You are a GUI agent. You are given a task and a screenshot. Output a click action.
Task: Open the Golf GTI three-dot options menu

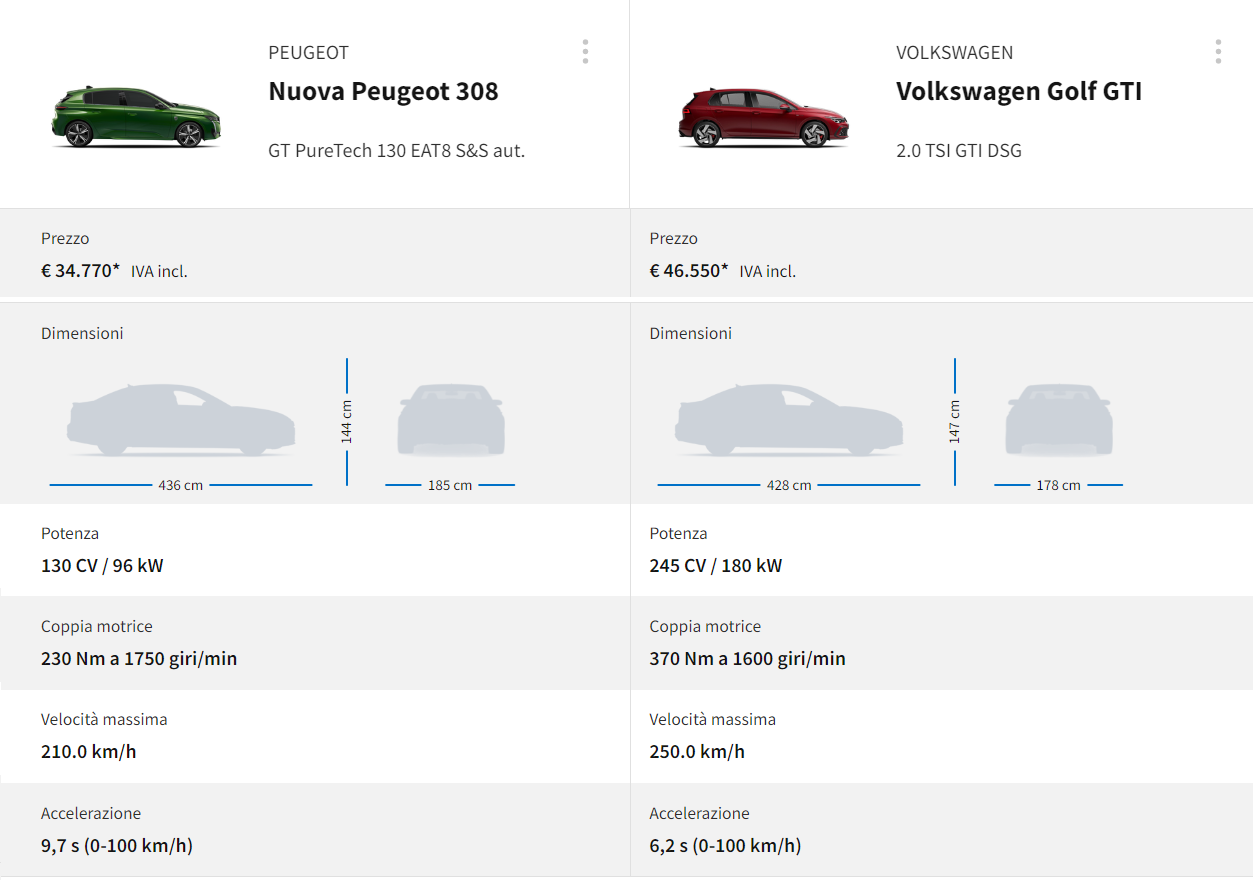(x=1218, y=52)
